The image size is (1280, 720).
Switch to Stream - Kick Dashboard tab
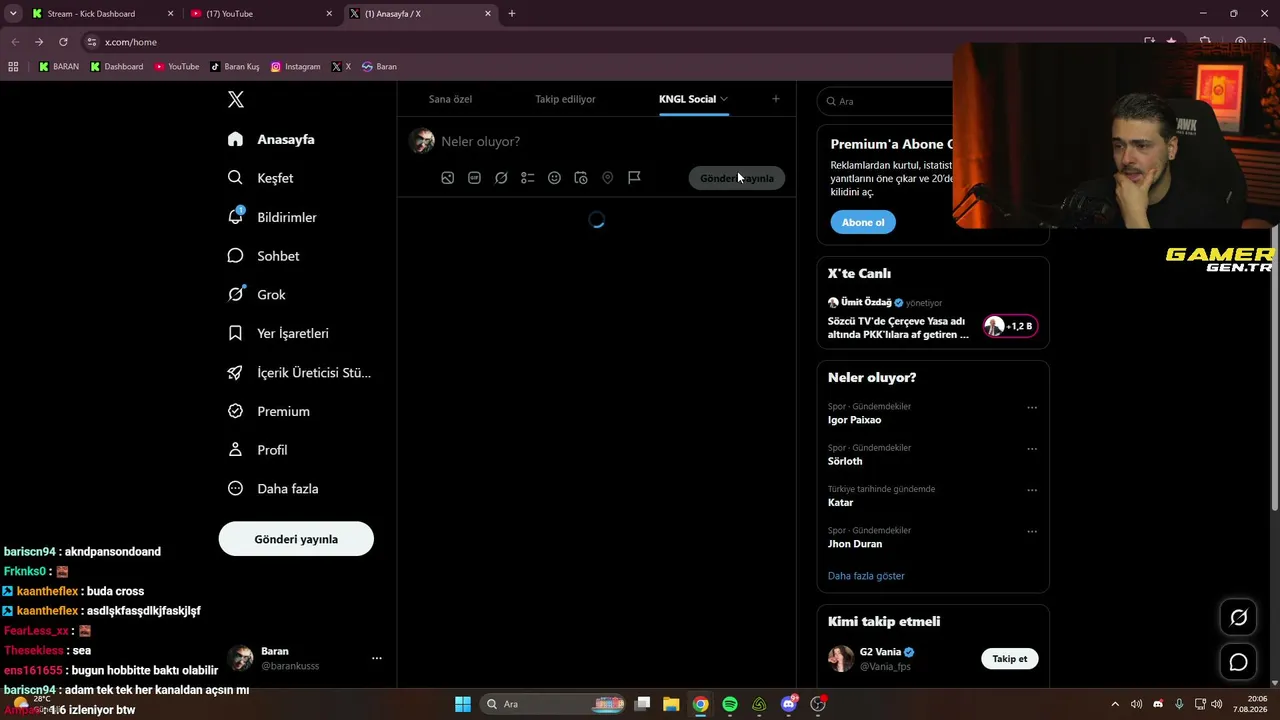point(100,14)
